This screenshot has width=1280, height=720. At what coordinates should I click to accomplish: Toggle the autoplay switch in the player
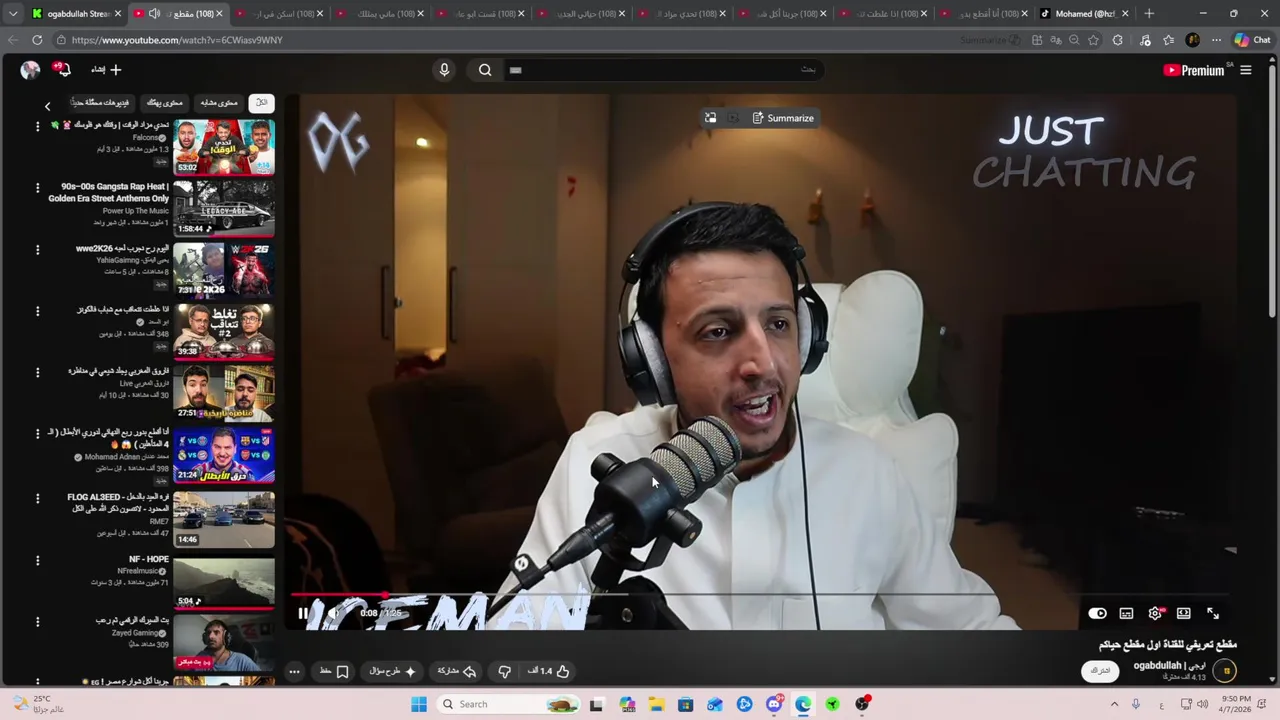1097,613
